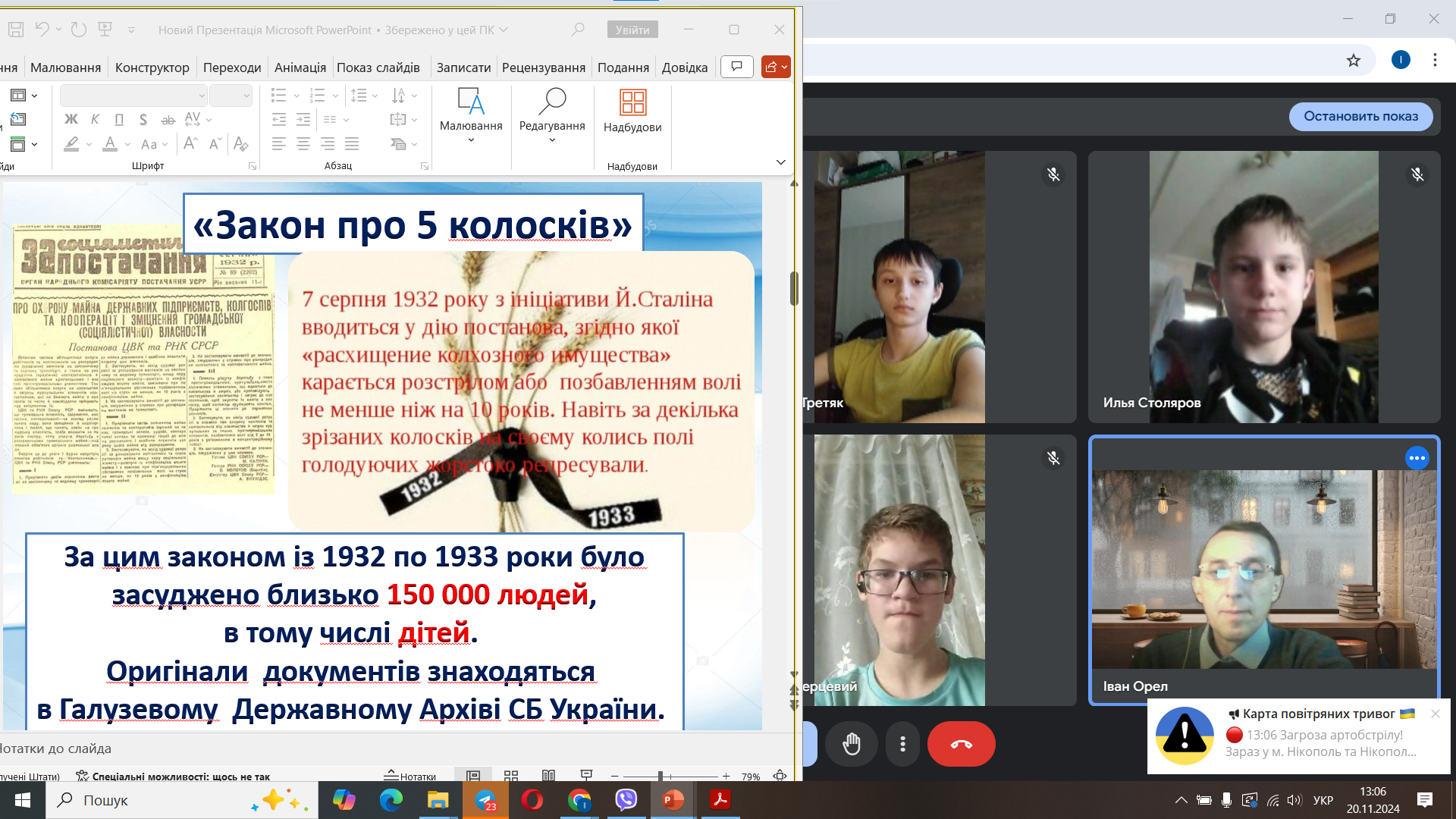Expand the collapsed ribbon chevron
Viewport: 1456px width, 819px height.
pos(780,162)
